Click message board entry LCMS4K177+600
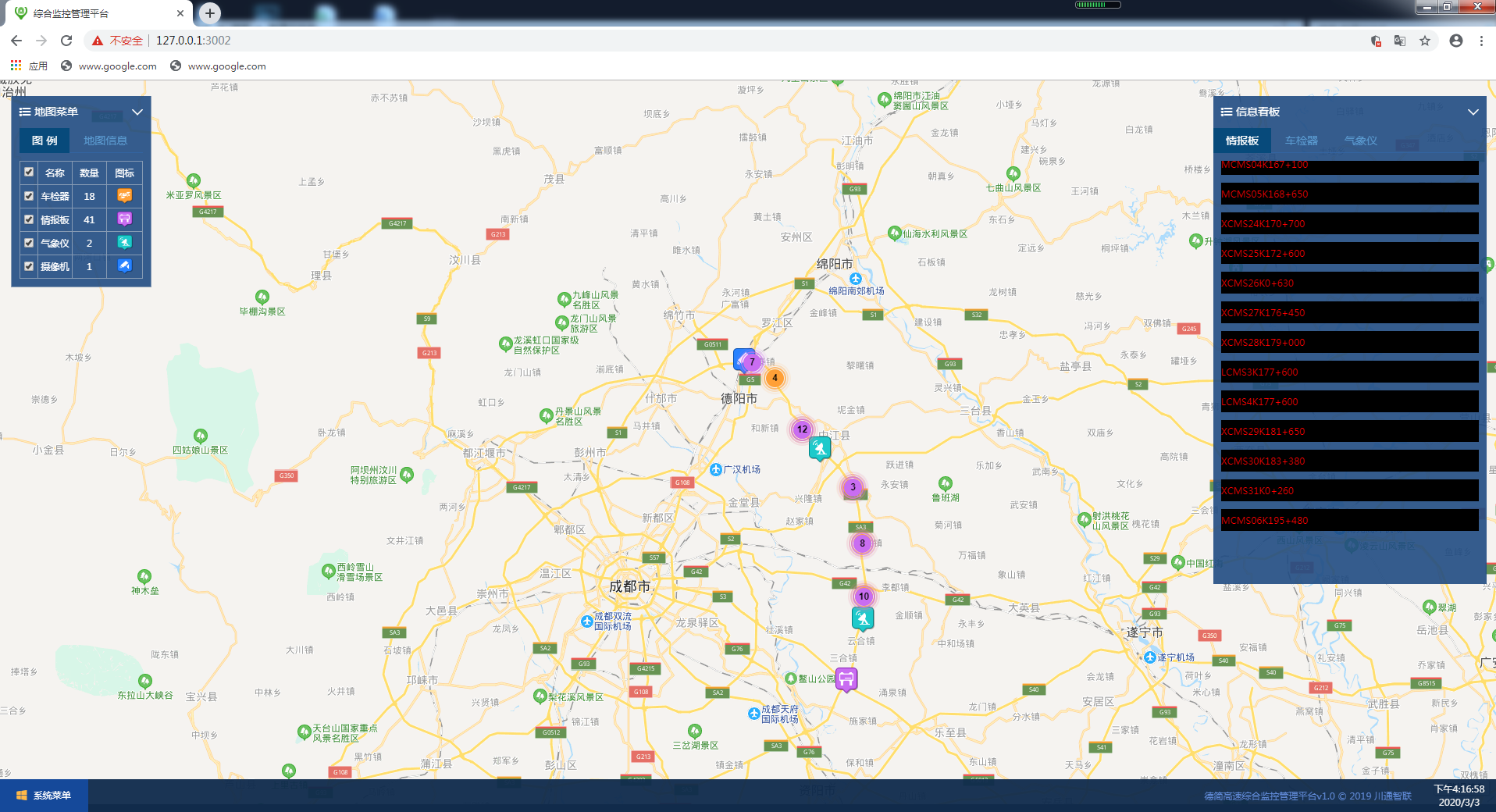The image size is (1496, 812). point(1349,401)
